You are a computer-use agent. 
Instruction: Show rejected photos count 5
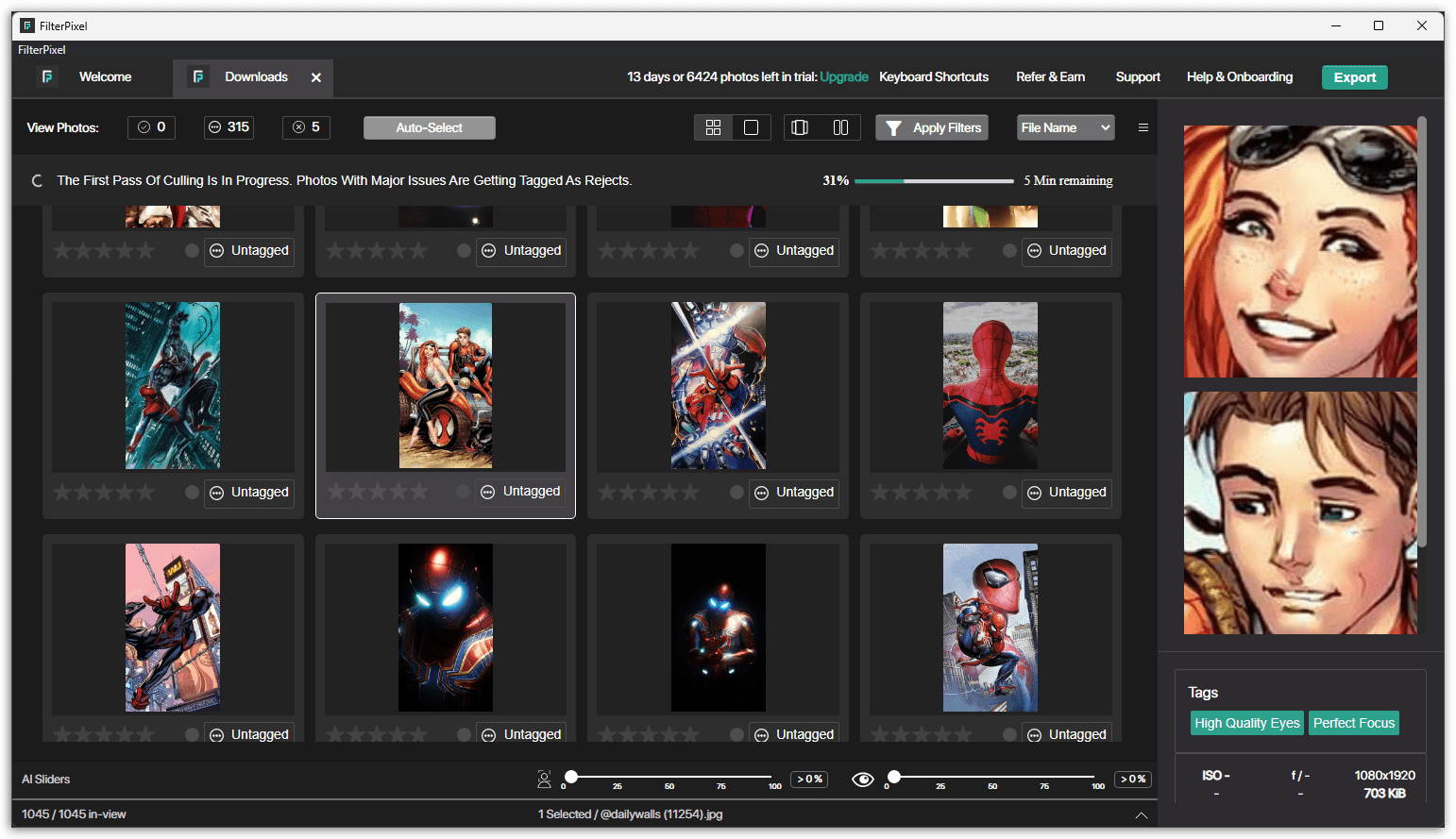[306, 127]
